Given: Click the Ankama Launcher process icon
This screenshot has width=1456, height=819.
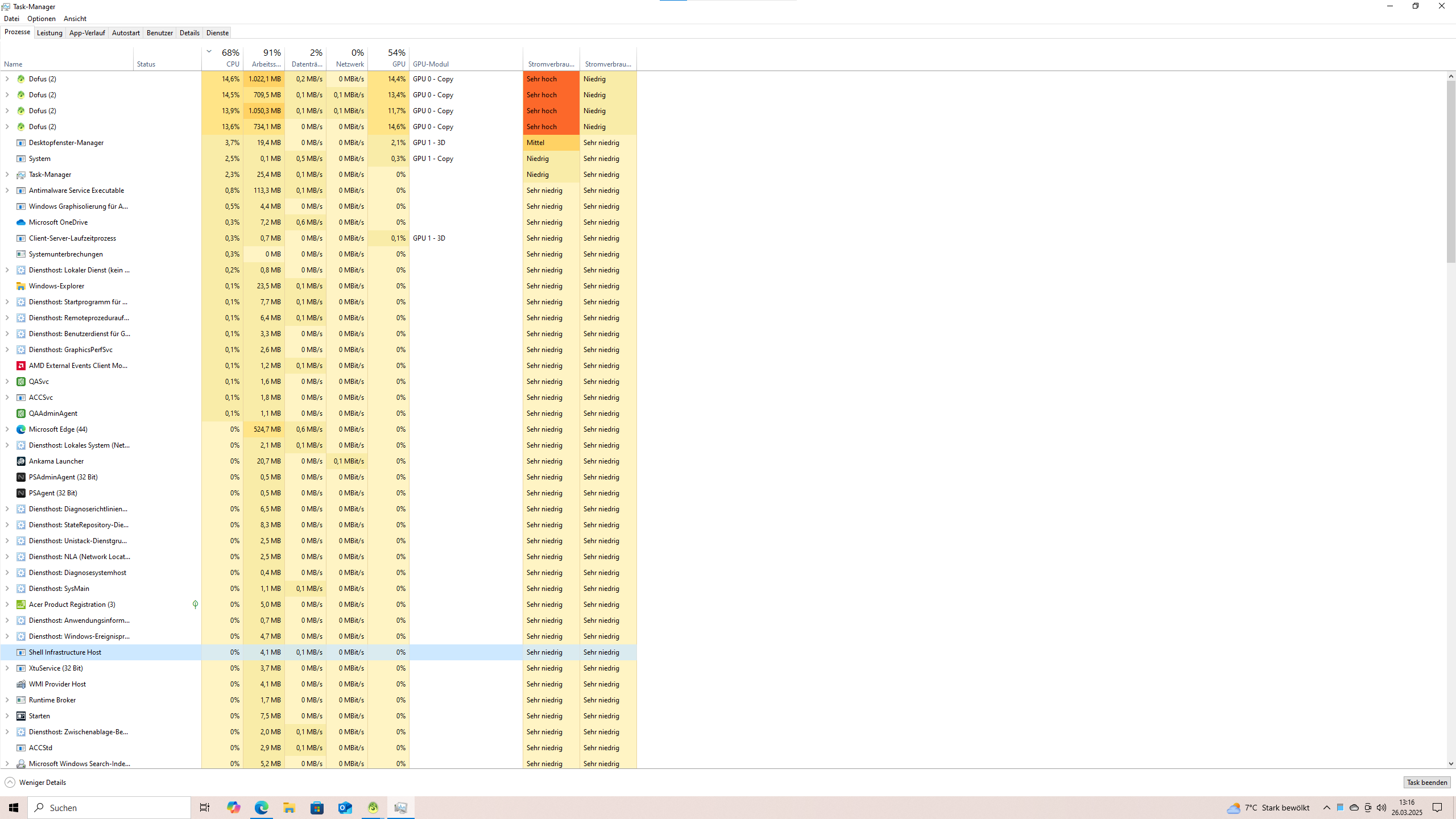Looking at the screenshot, I should click(21, 461).
